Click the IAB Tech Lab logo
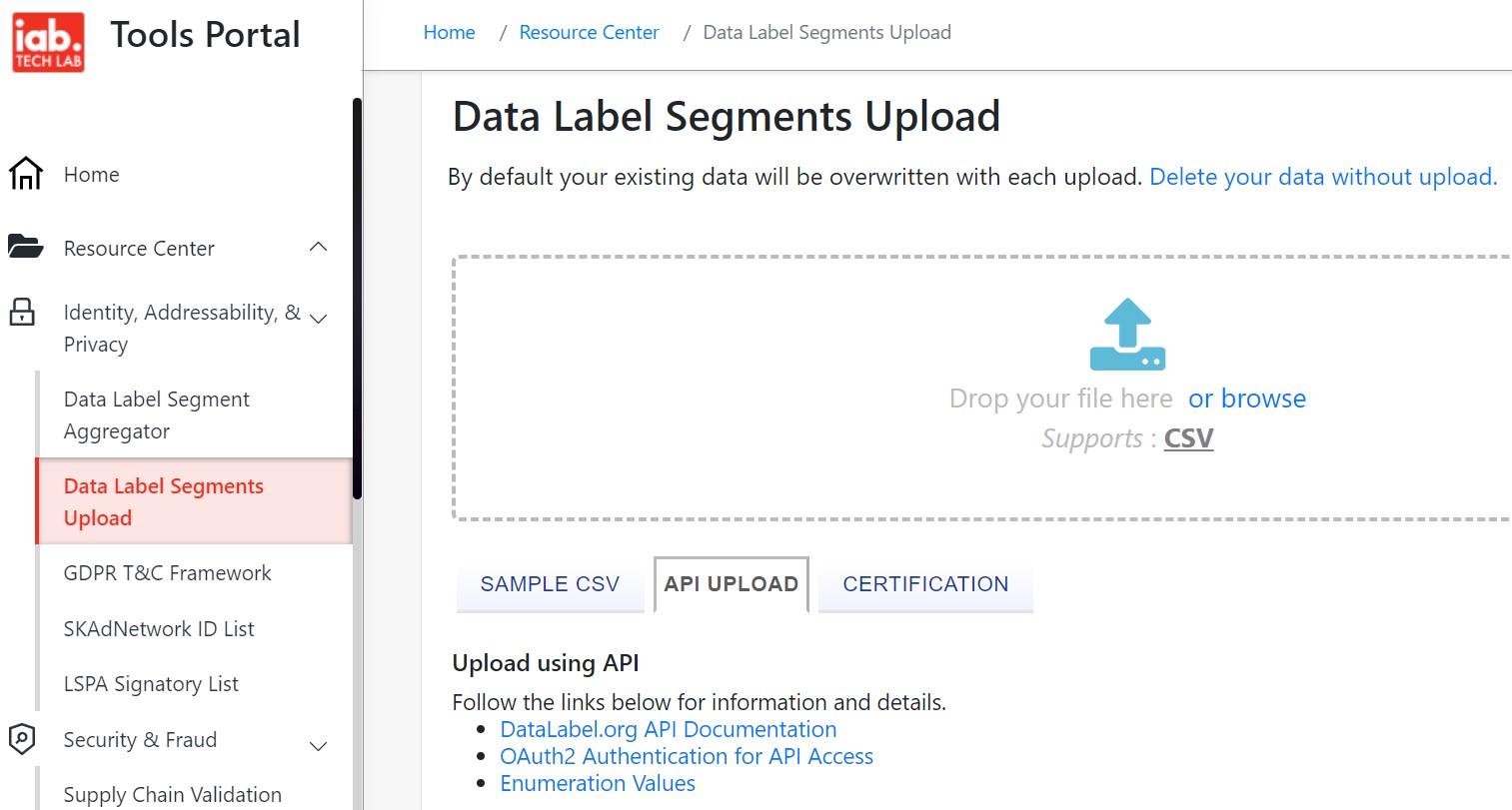This screenshot has height=810, width=1512. pos(47,41)
